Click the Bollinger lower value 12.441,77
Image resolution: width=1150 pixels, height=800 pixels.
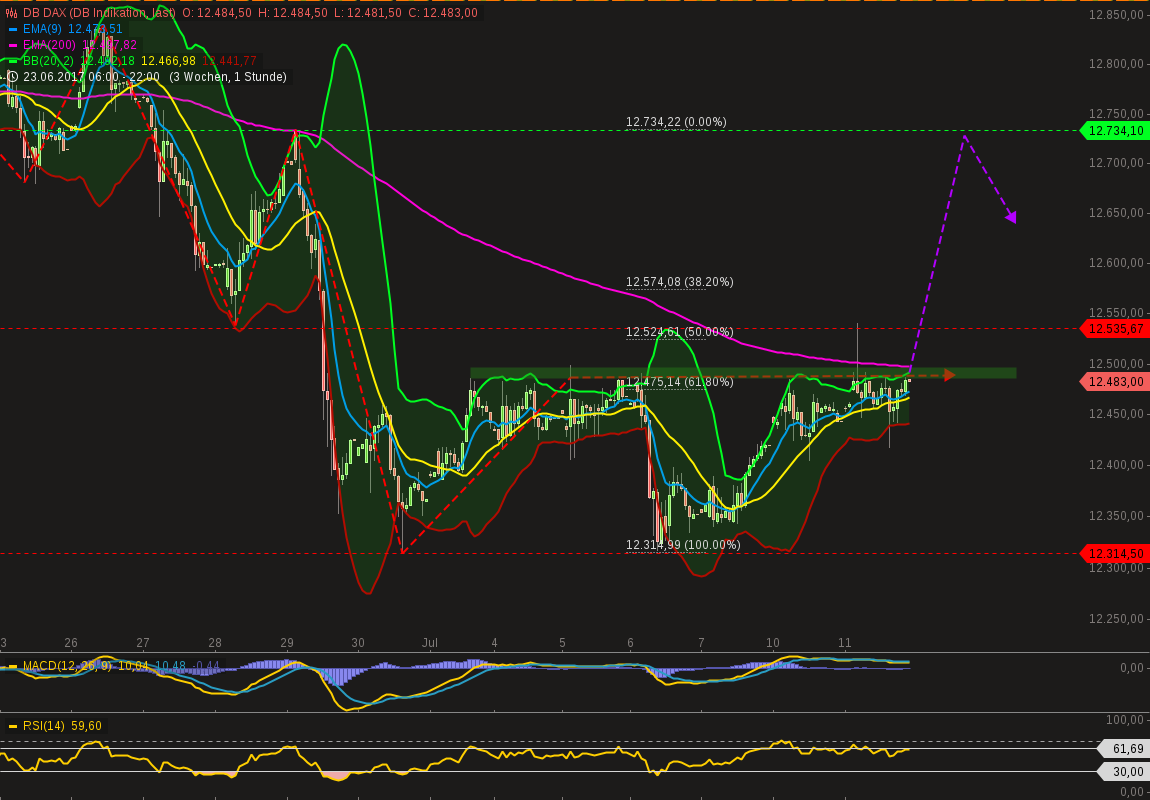tap(229, 61)
